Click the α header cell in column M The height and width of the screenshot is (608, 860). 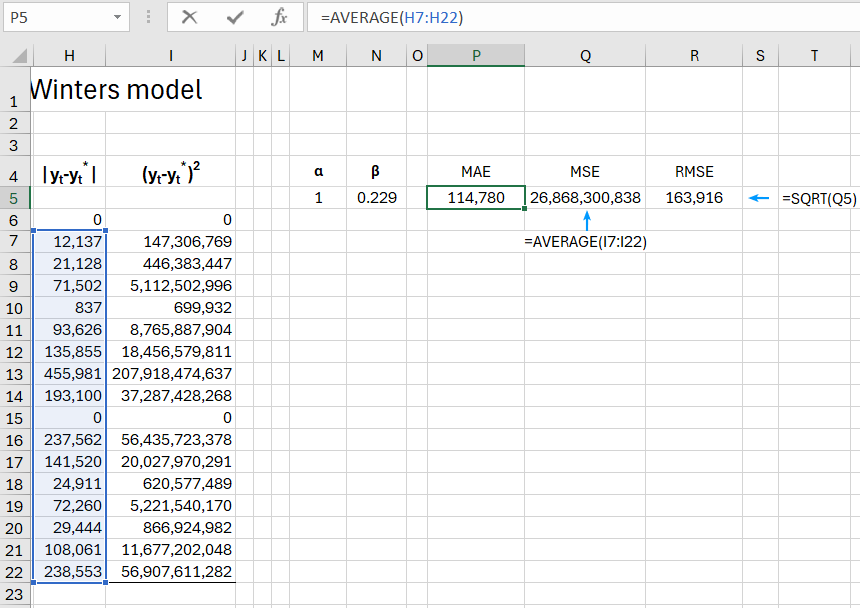coord(318,171)
